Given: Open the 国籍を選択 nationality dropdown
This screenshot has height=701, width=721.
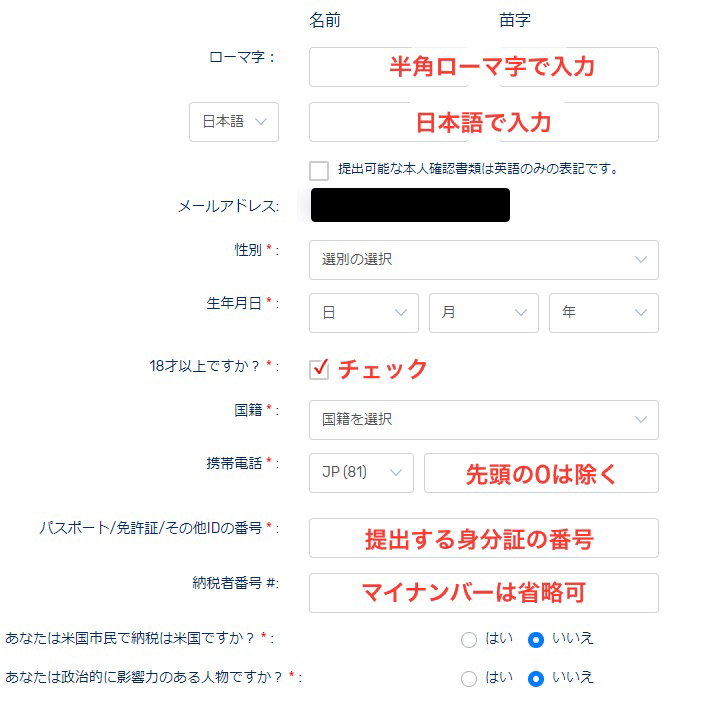Looking at the screenshot, I should (483, 420).
